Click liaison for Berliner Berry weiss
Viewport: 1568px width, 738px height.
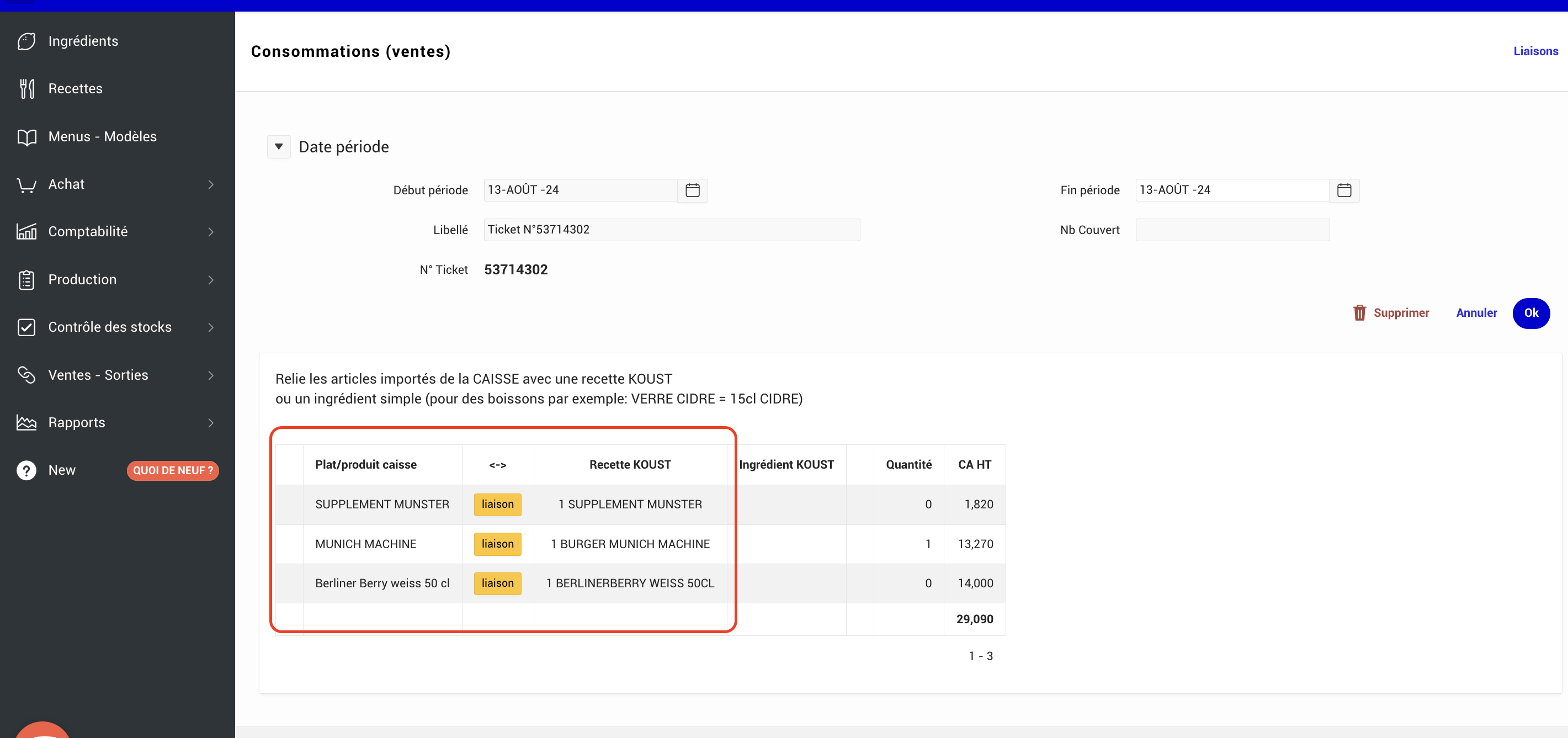tap(497, 583)
